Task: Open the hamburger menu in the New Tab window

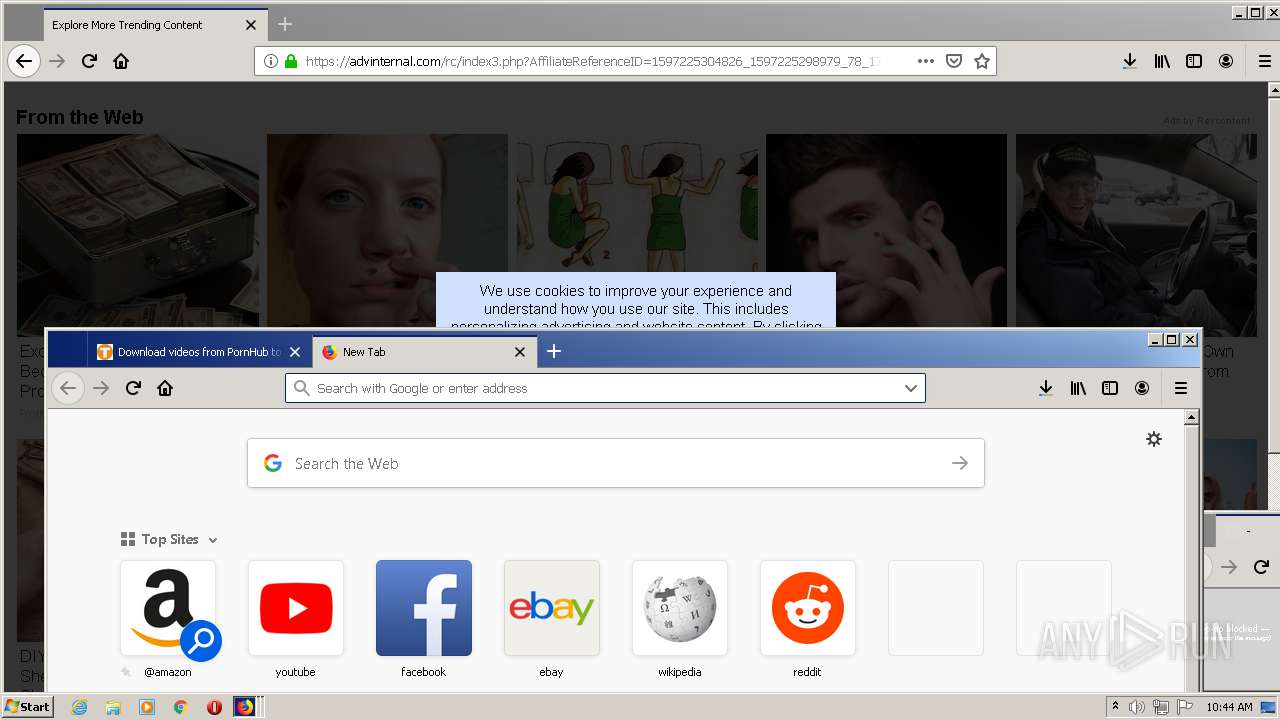Action: [1181, 388]
